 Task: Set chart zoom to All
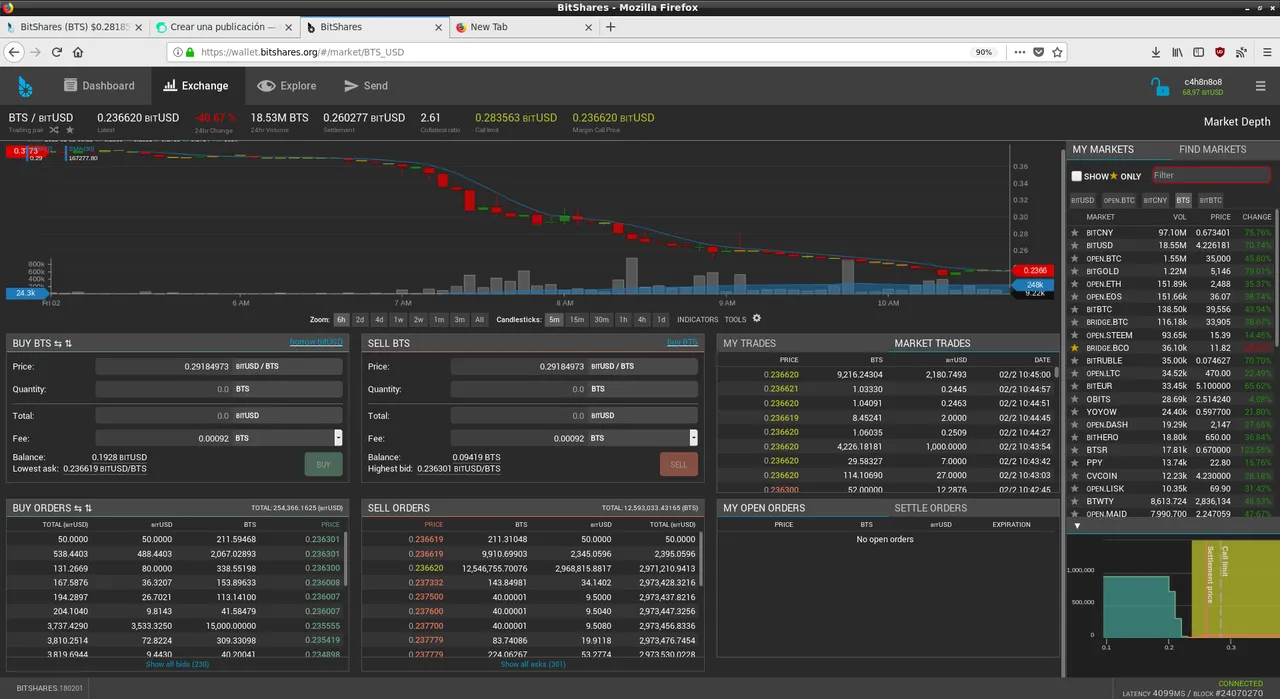click(479, 320)
